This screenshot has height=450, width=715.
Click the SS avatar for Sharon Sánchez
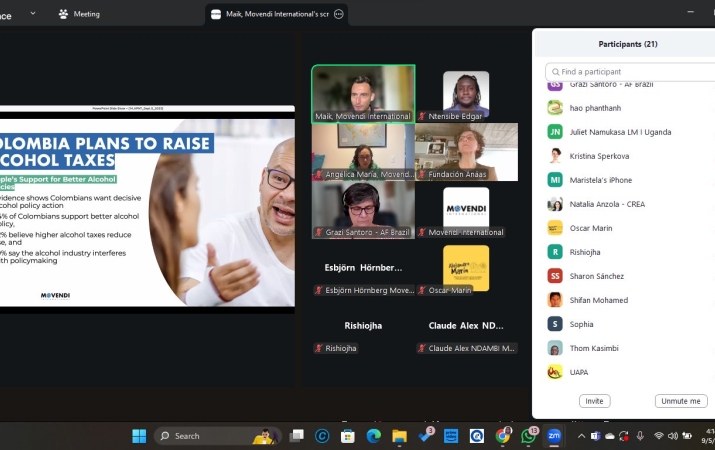pos(555,276)
